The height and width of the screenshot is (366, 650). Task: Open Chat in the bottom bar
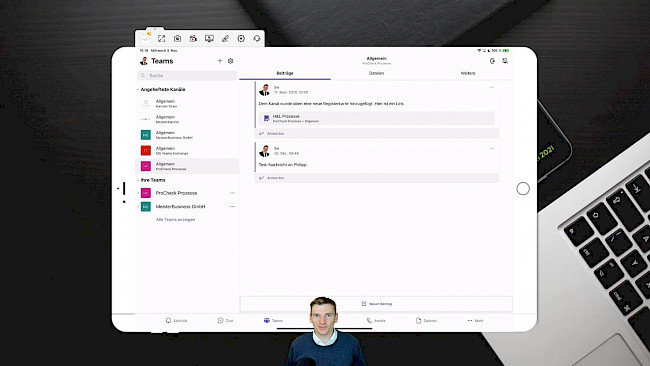tap(226, 320)
